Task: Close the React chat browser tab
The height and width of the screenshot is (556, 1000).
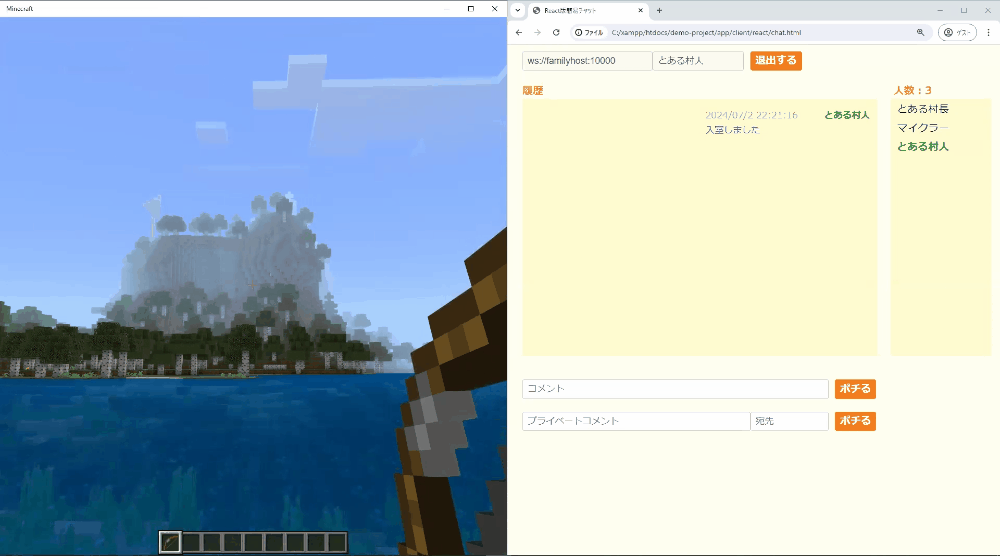Action: pyautogui.click(x=640, y=10)
